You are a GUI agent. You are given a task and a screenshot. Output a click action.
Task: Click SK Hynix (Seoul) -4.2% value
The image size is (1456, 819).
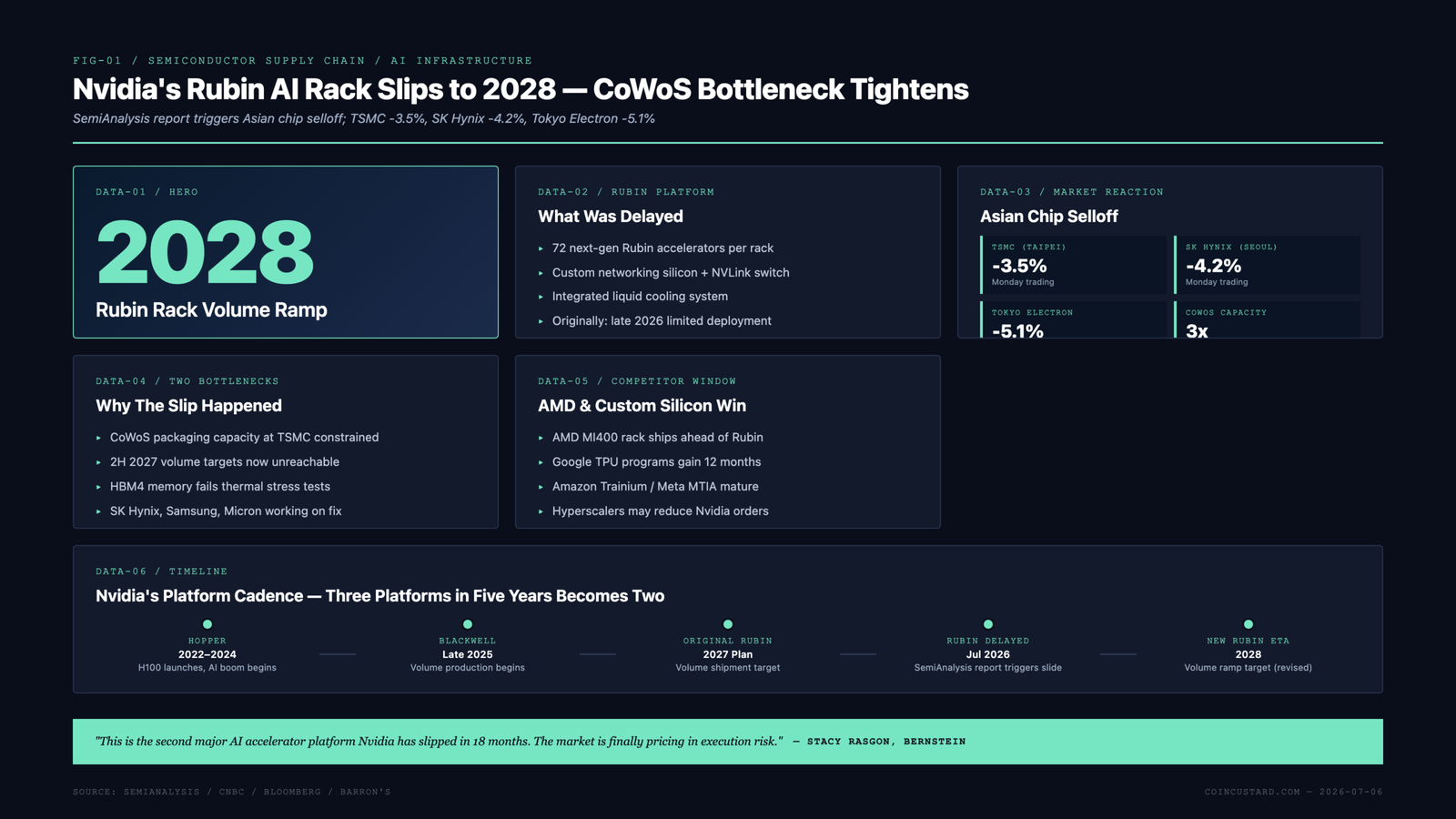click(x=1213, y=266)
